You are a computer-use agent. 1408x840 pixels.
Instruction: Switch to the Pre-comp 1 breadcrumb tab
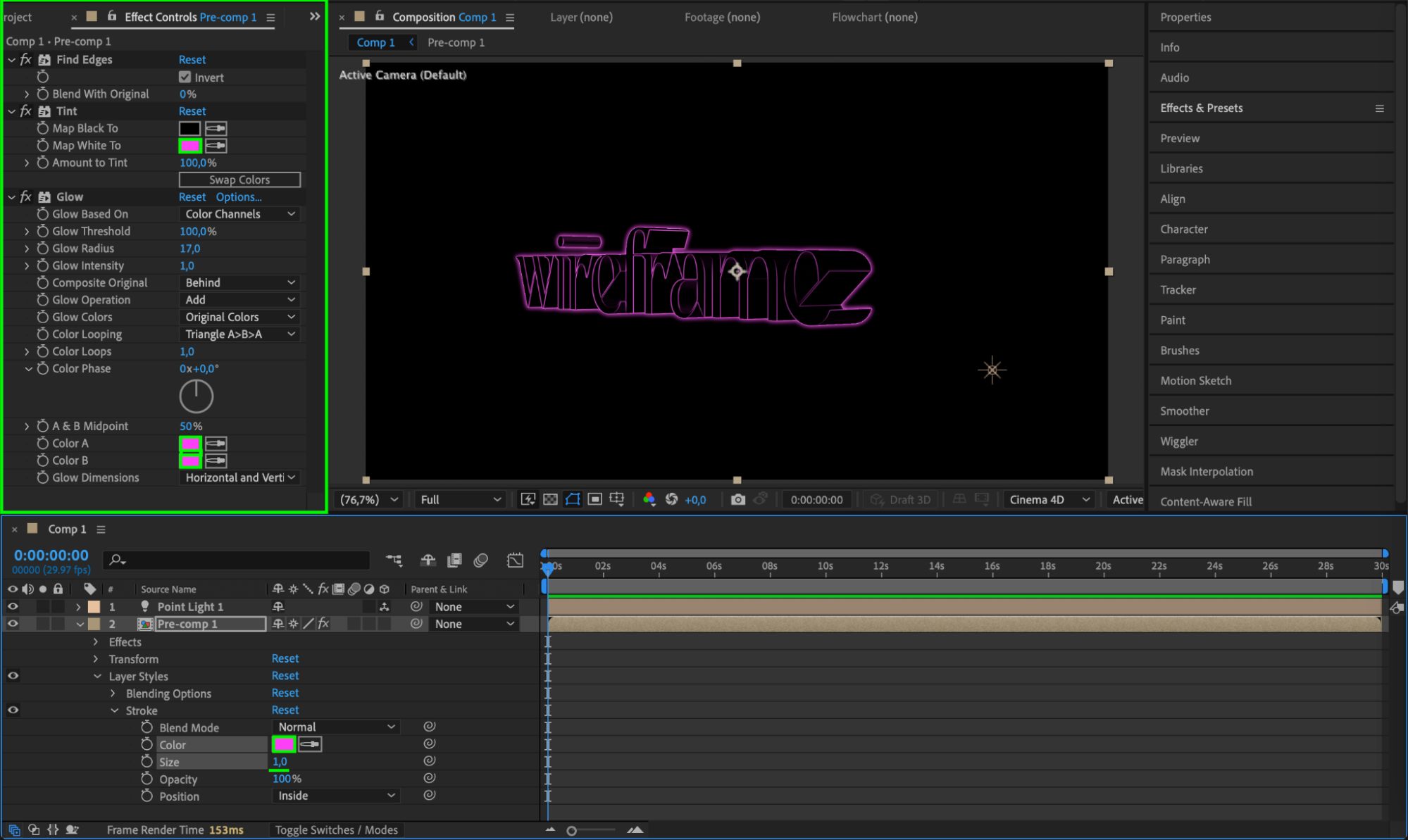[x=456, y=42]
